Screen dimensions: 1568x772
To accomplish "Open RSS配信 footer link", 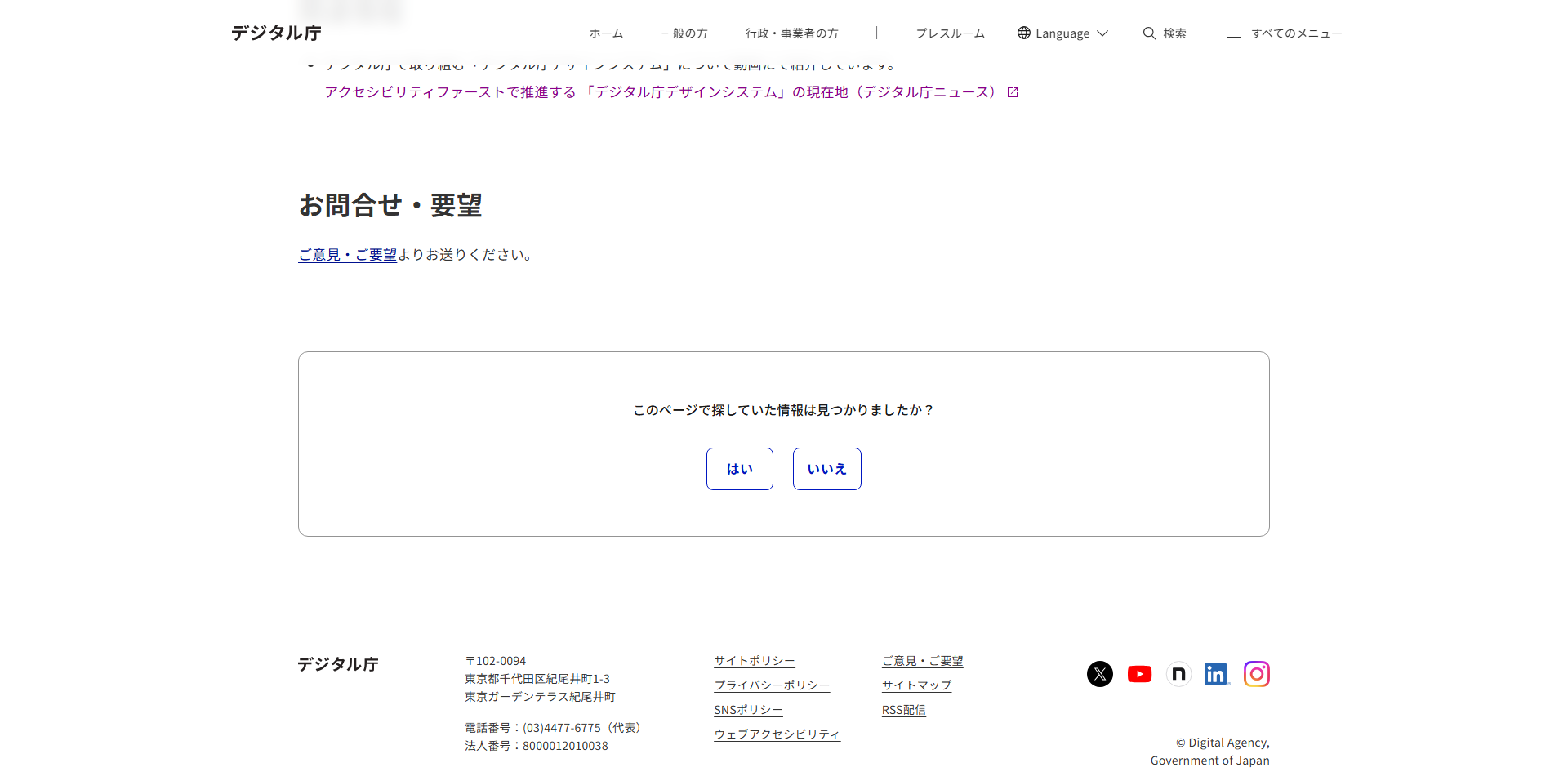I will (904, 710).
